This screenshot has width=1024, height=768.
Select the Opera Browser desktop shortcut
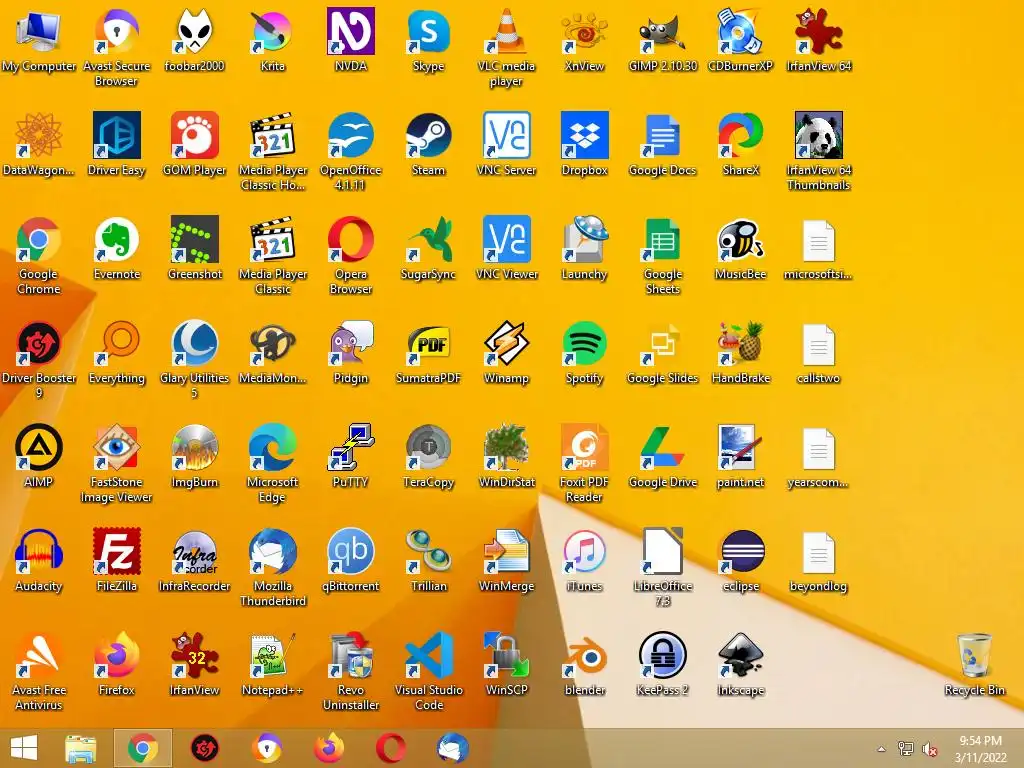(351, 255)
